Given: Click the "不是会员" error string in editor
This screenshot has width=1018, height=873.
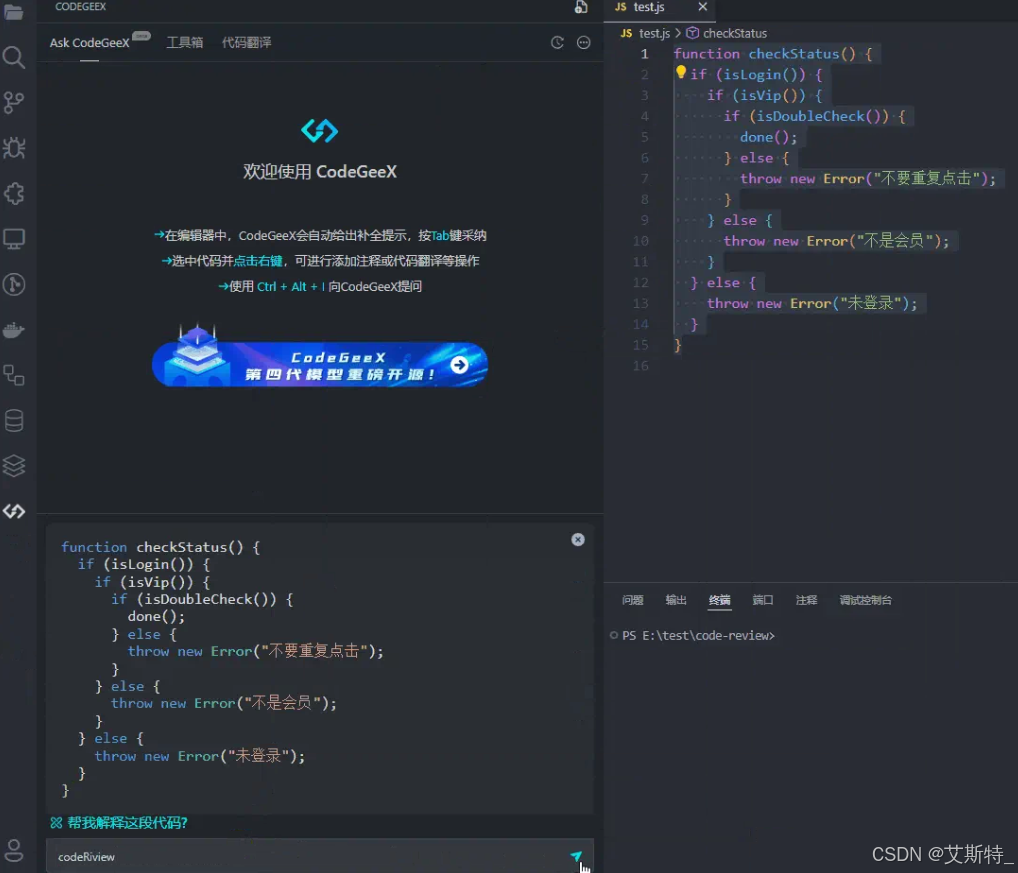Looking at the screenshot, I should (895, 241).
